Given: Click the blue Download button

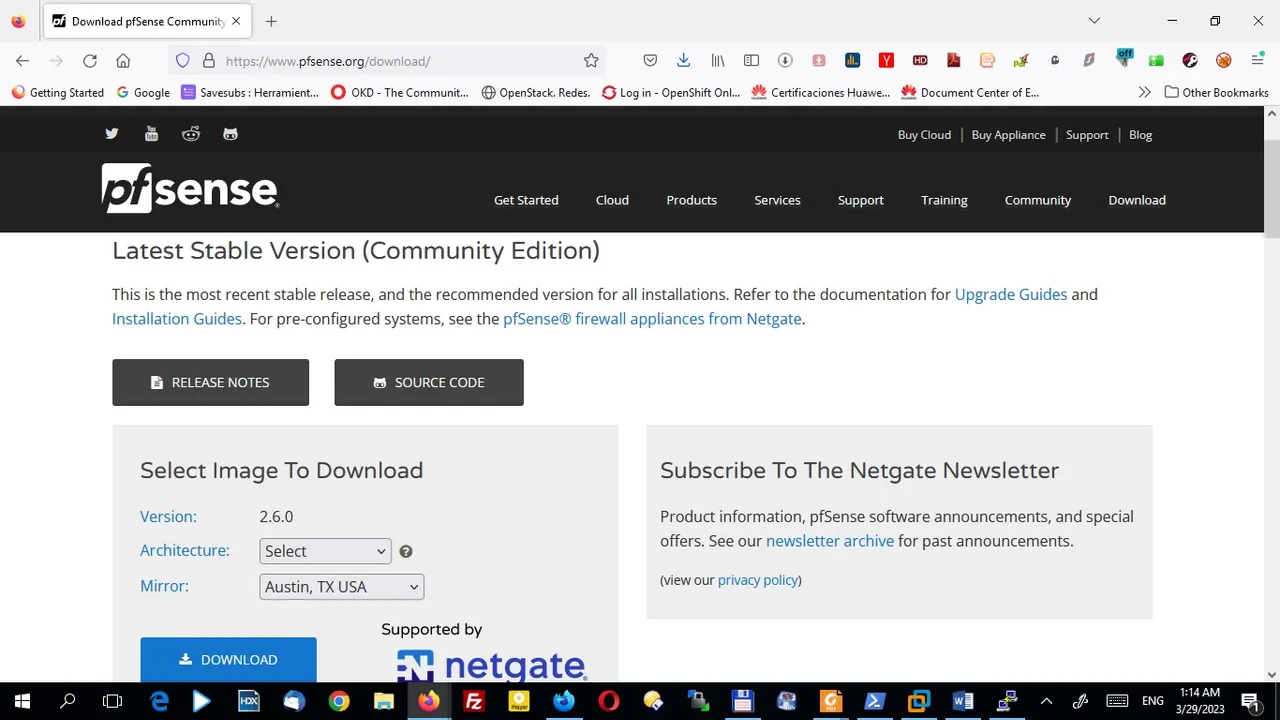Looking at the screenshot, I should tap(228, 659).
